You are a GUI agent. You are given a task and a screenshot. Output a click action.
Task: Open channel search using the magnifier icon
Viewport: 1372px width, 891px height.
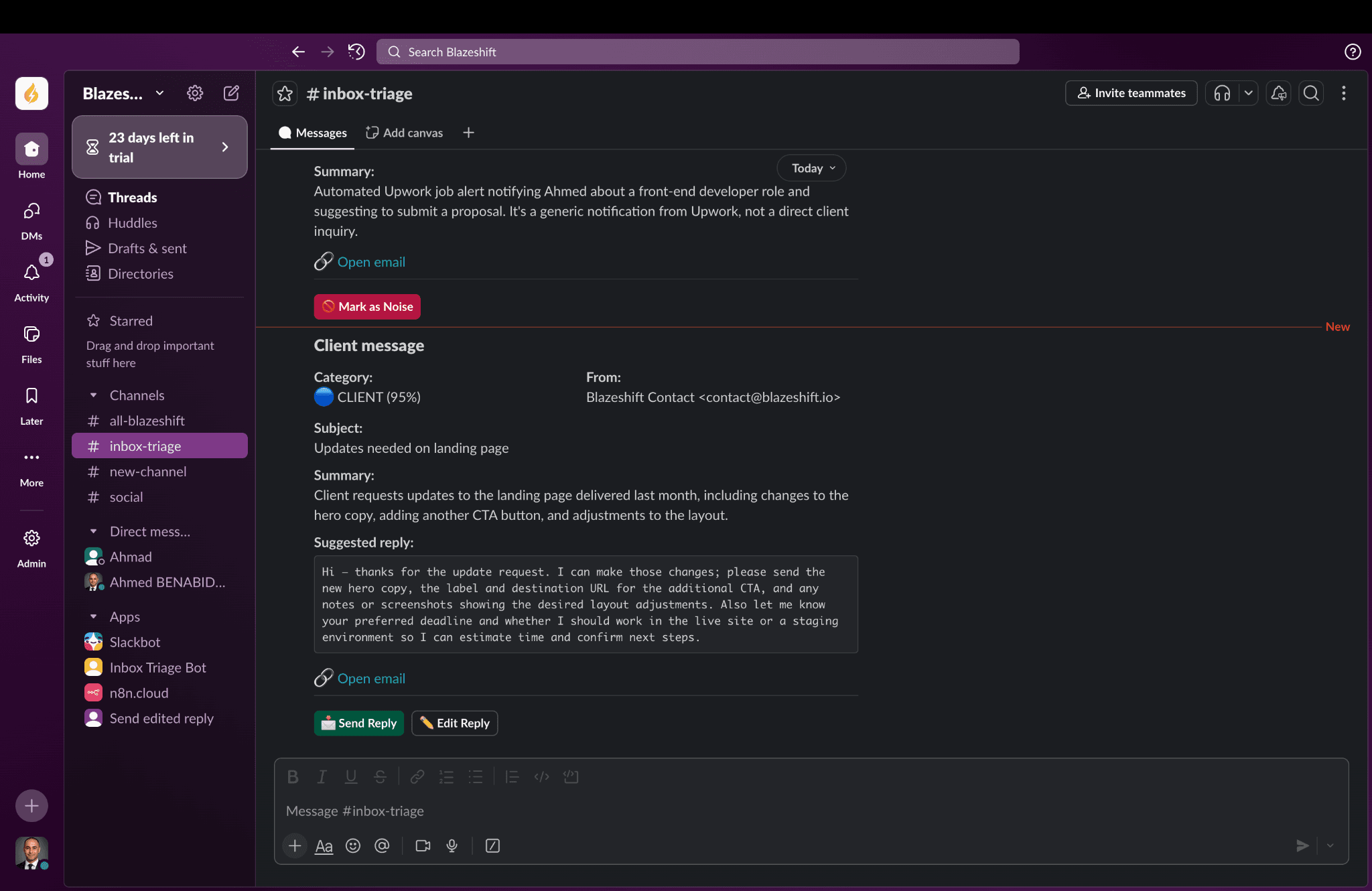click(x=1310, y=93)
